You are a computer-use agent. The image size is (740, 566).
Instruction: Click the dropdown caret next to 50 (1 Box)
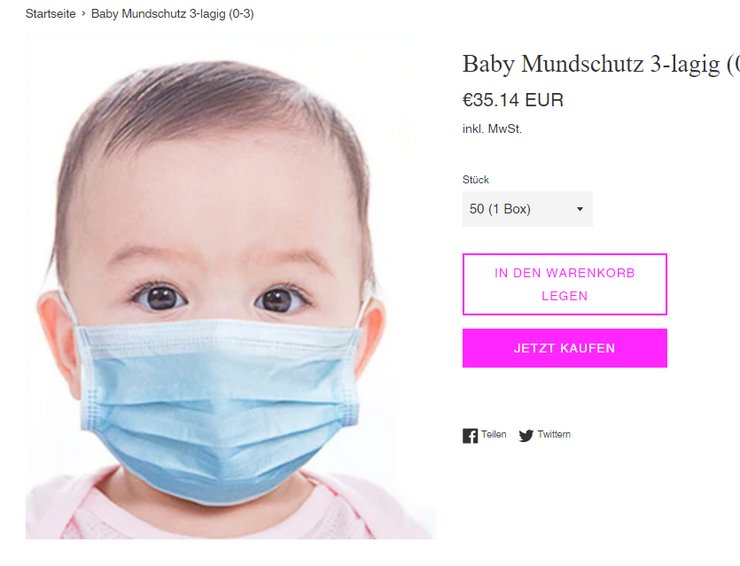pos(580,209)
